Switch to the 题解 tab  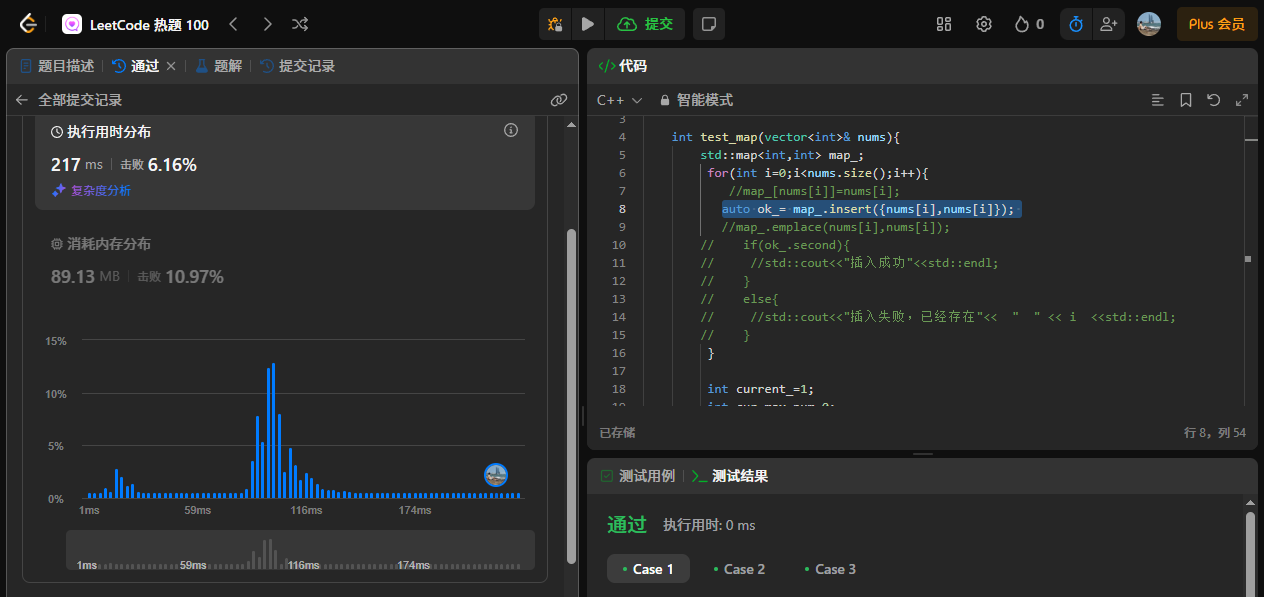219,66
